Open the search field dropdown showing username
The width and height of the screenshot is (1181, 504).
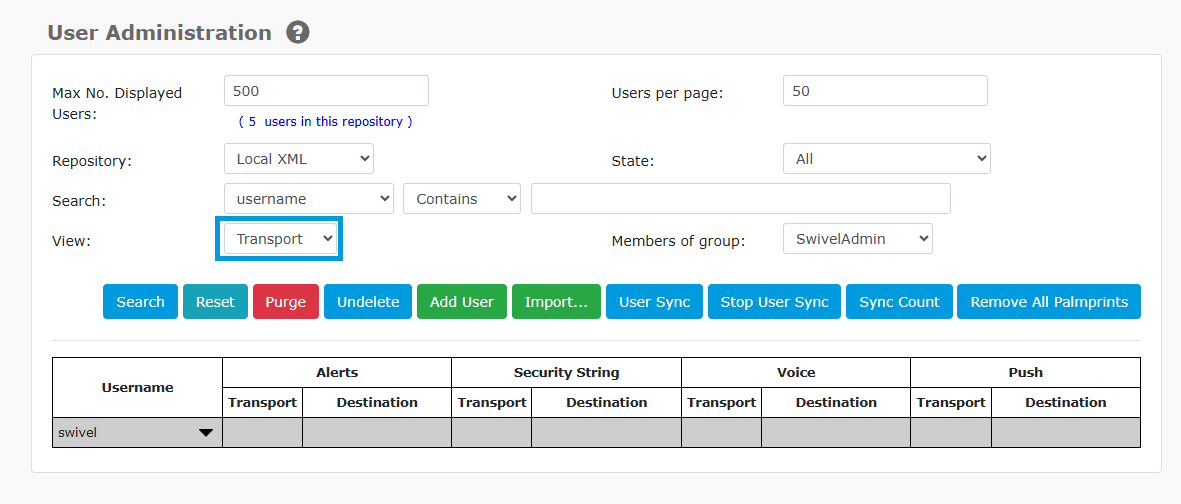click(309, 199)
